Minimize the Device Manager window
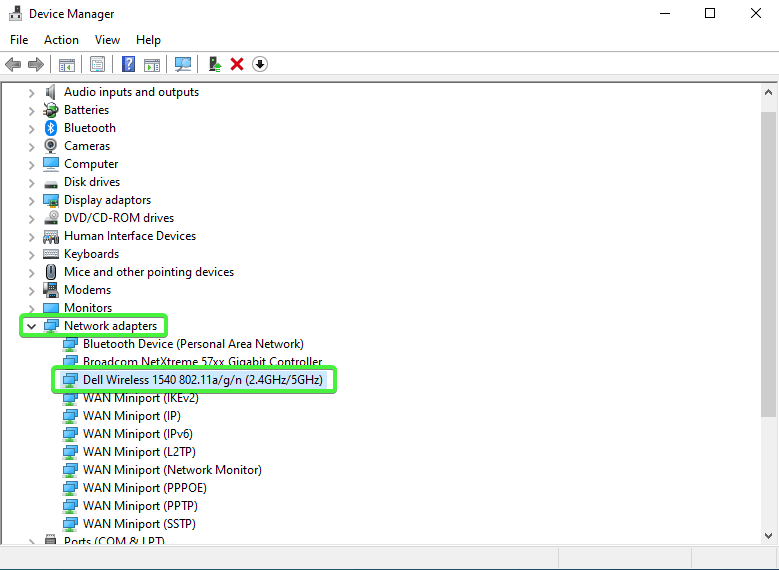Viewport: 779px width, 570px height. [x=665, y=13]
